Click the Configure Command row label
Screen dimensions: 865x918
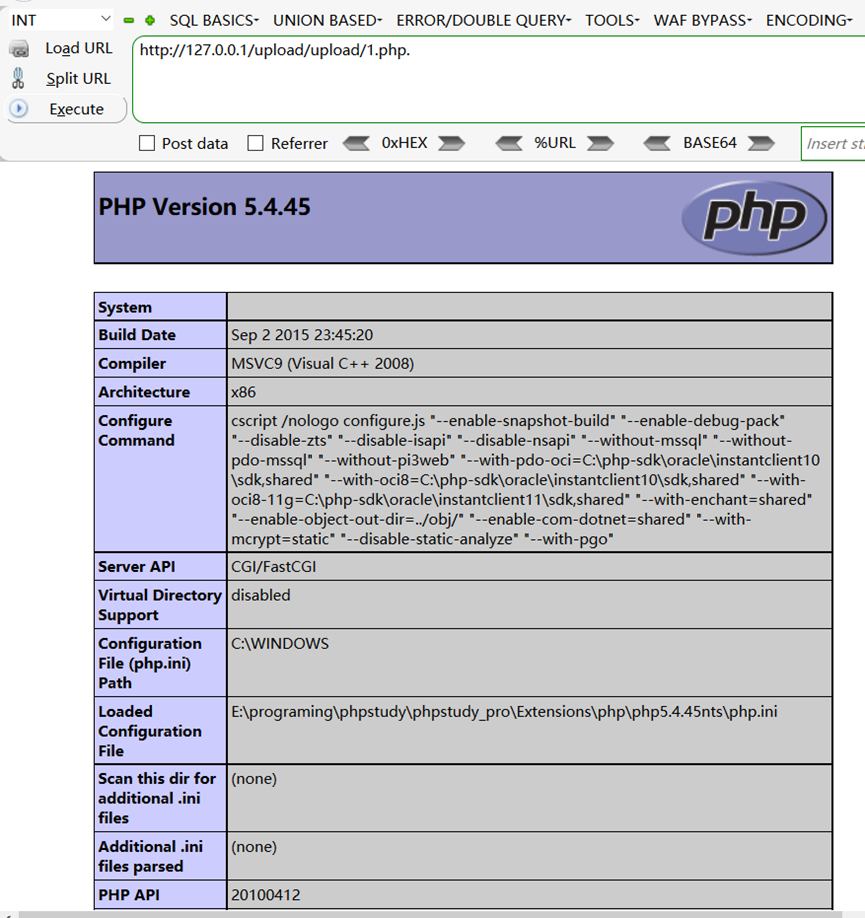(x=136, y=430)
